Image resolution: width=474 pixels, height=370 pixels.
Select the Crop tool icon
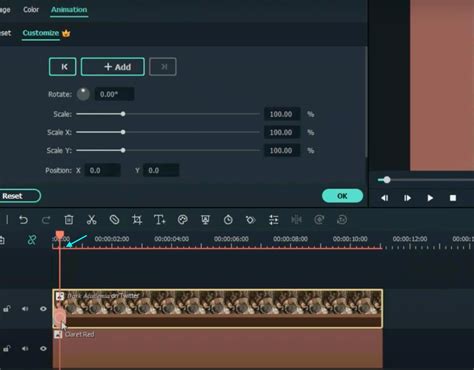point(137,220)
